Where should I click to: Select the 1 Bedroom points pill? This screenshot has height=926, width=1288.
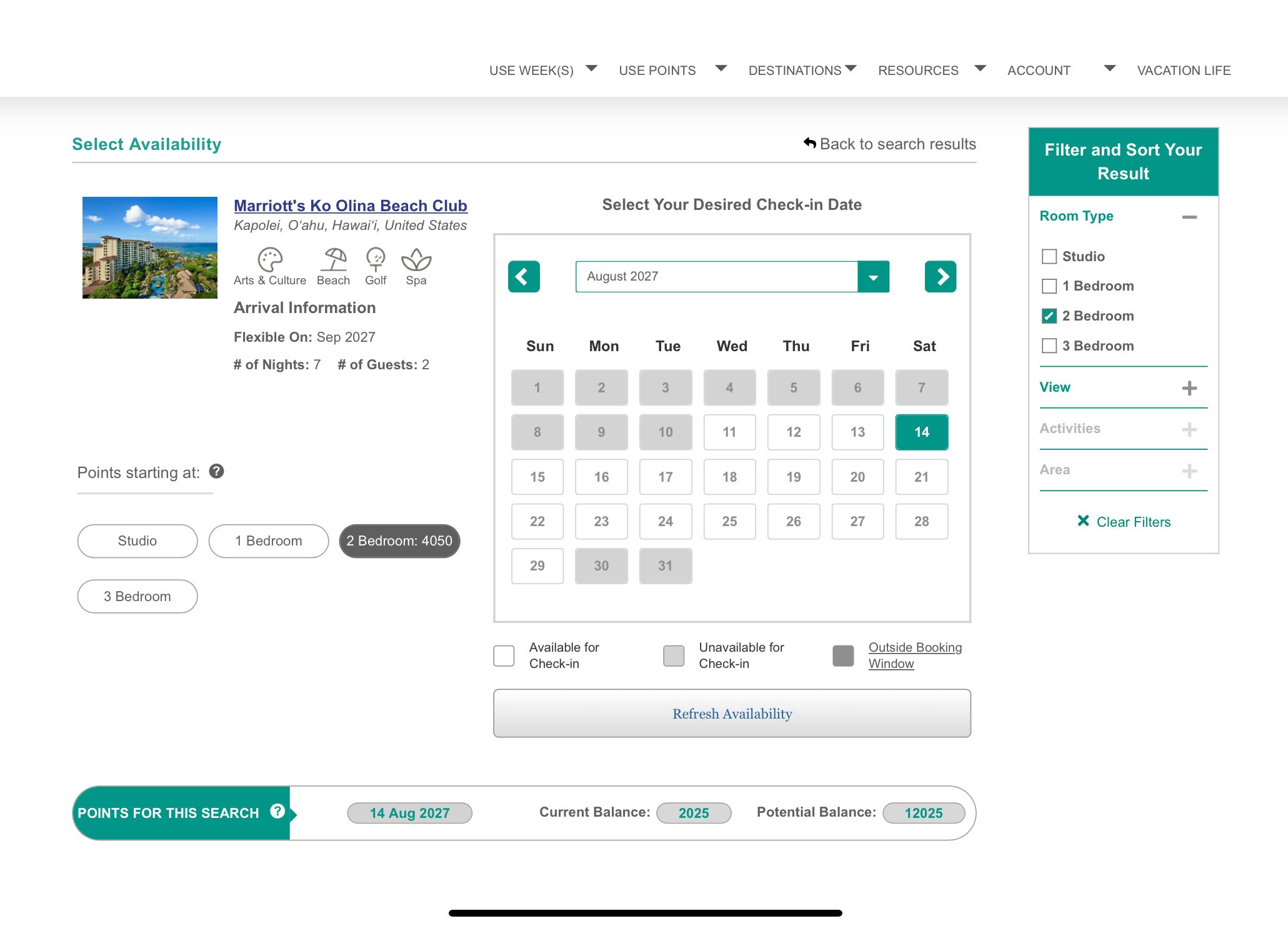tap(269, 541)
